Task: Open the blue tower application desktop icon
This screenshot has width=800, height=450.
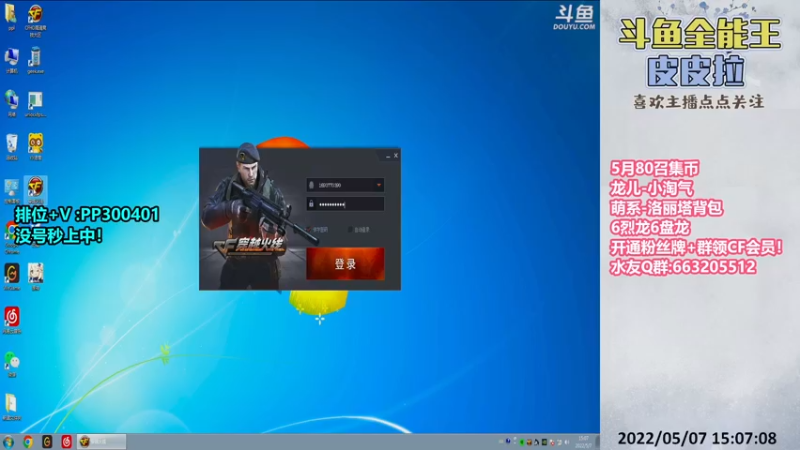Action: pos(35,60)
